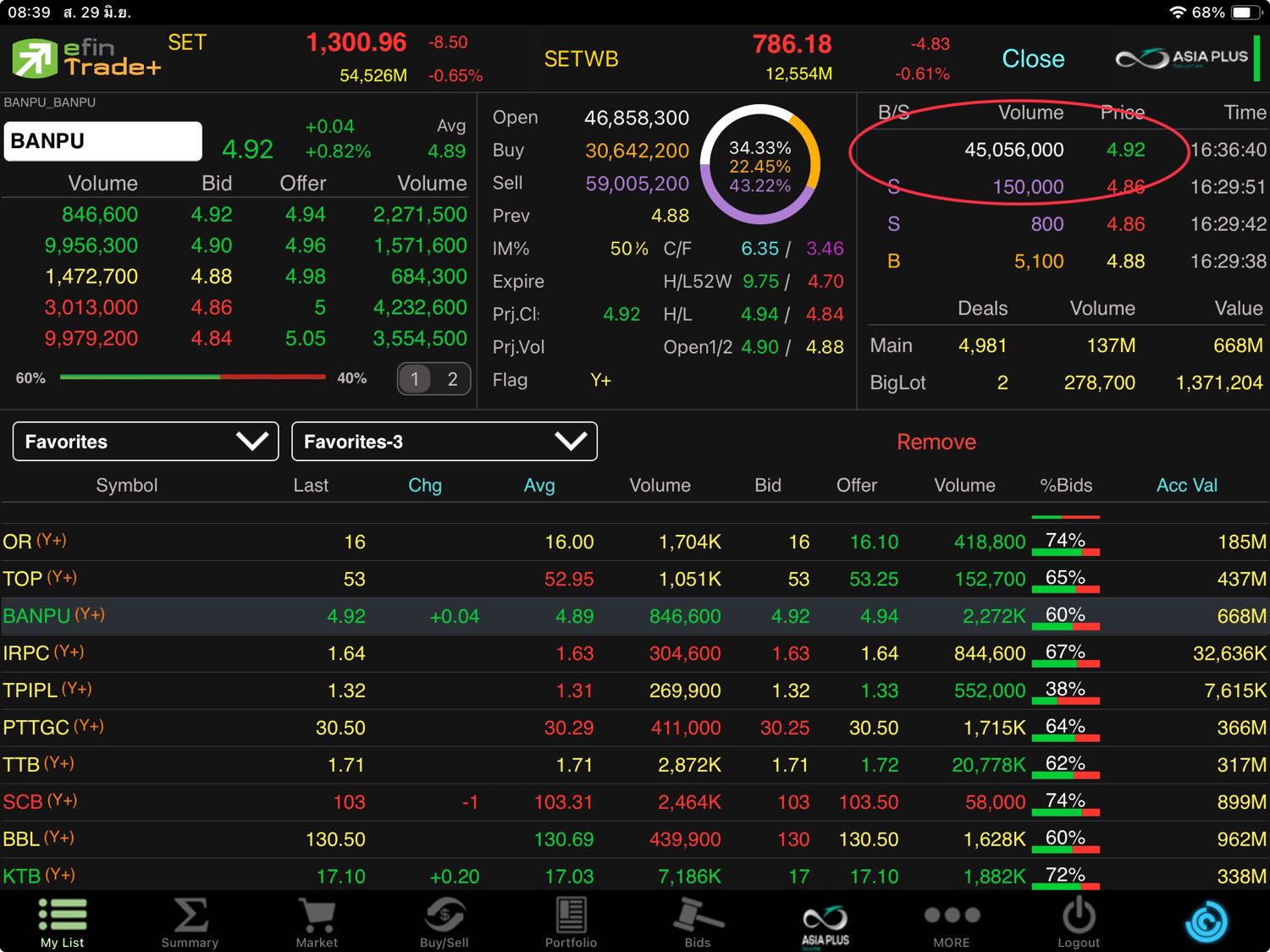The height and width of the screenshot is (952, 1270).
Task: Switch bid/offer view to page 2
Action: pyautogui.click(x=452, y=379)
